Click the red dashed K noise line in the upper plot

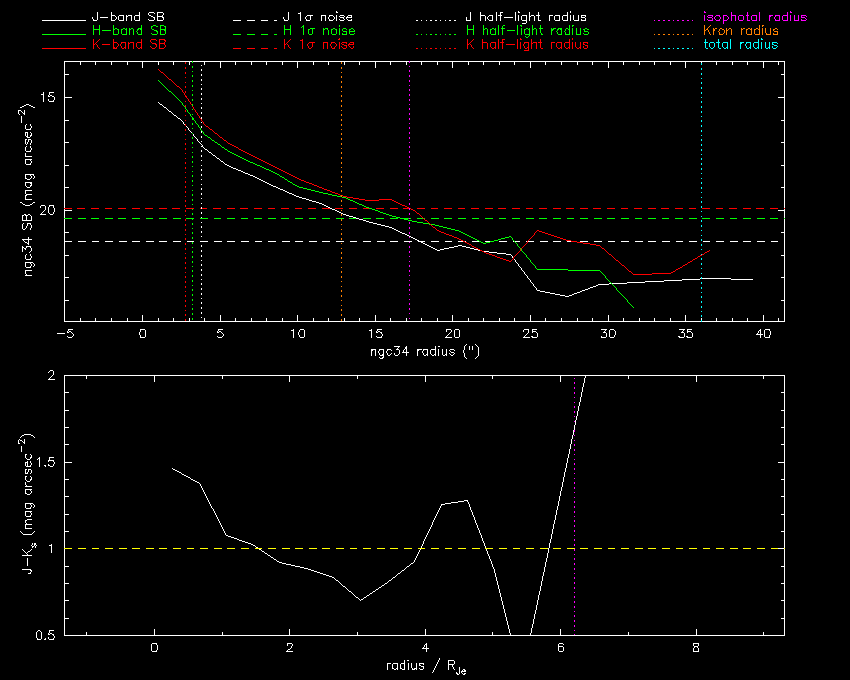[x=600, y=209]
